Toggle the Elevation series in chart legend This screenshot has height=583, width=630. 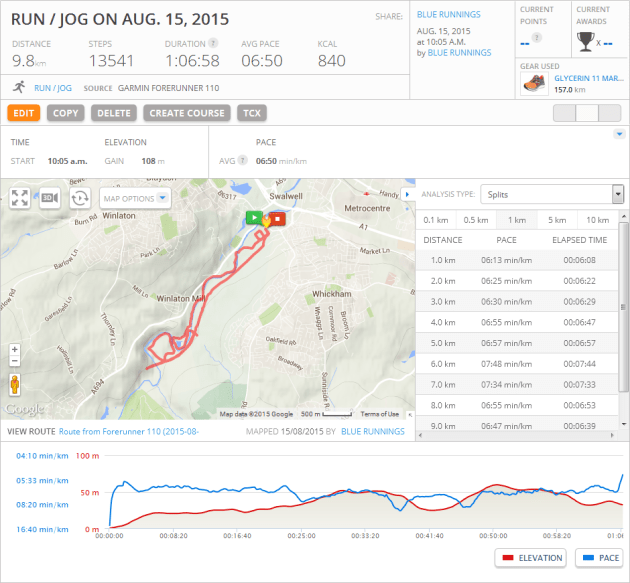(x=529, y=557)
